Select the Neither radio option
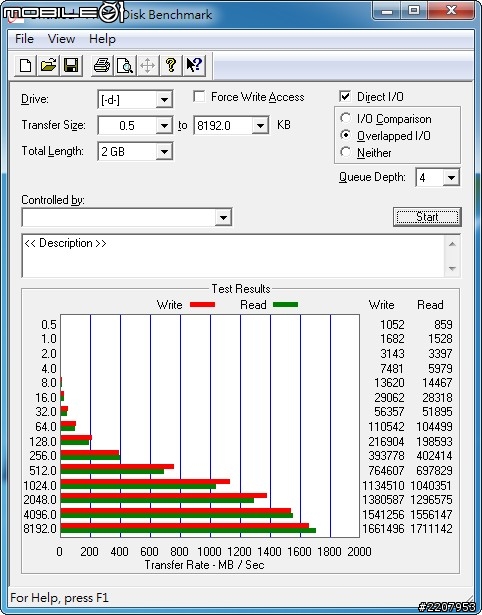The width and height of the screenshot is (482, 615). tap(346, 152)
